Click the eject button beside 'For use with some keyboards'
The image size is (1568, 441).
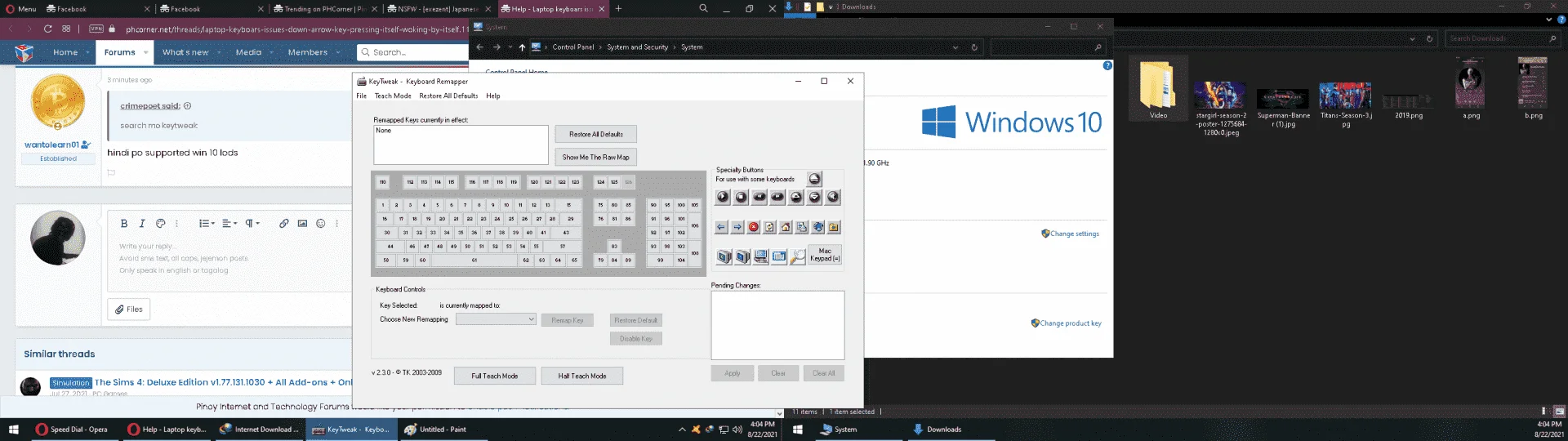(x=814, y=179)
